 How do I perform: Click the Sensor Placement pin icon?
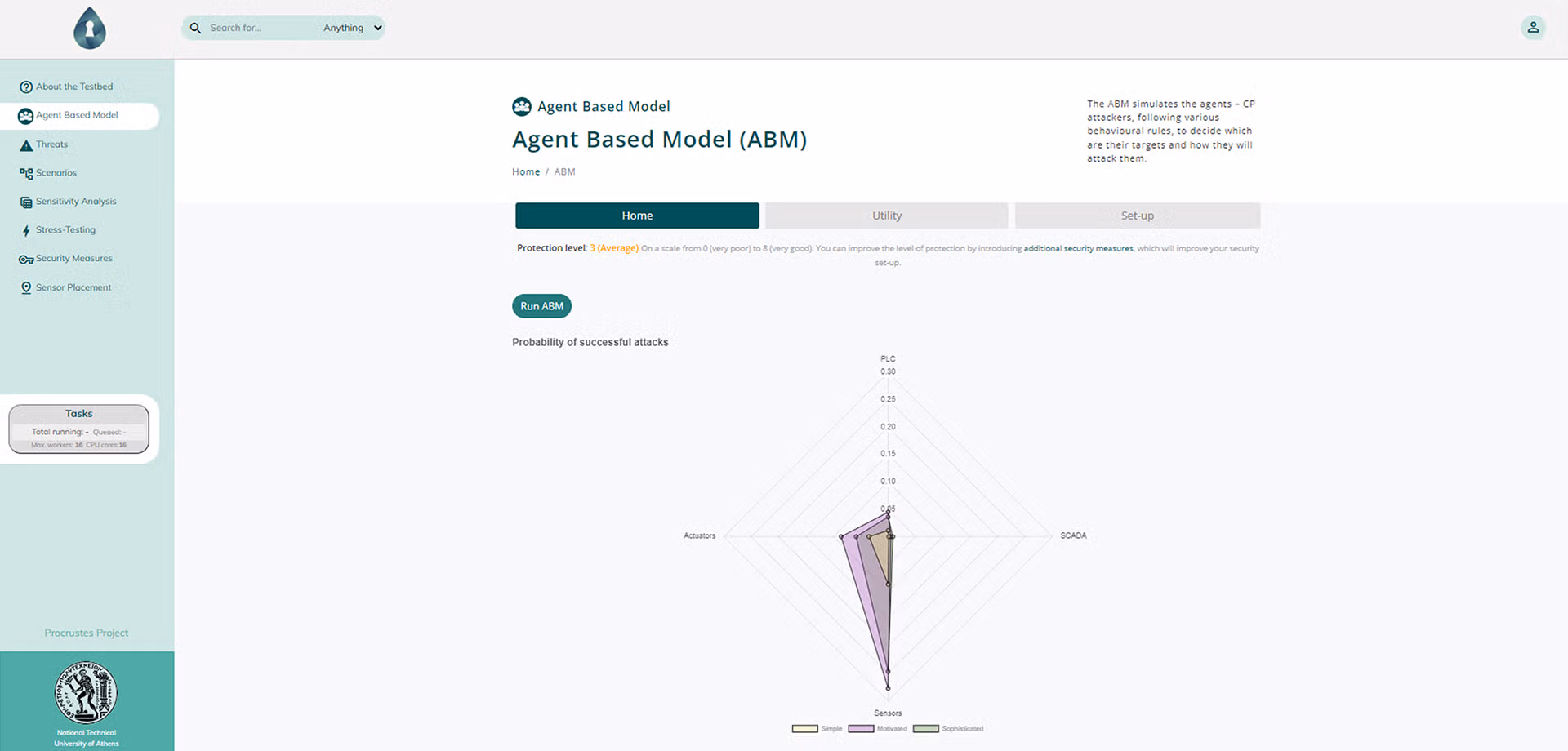[26, 288]
